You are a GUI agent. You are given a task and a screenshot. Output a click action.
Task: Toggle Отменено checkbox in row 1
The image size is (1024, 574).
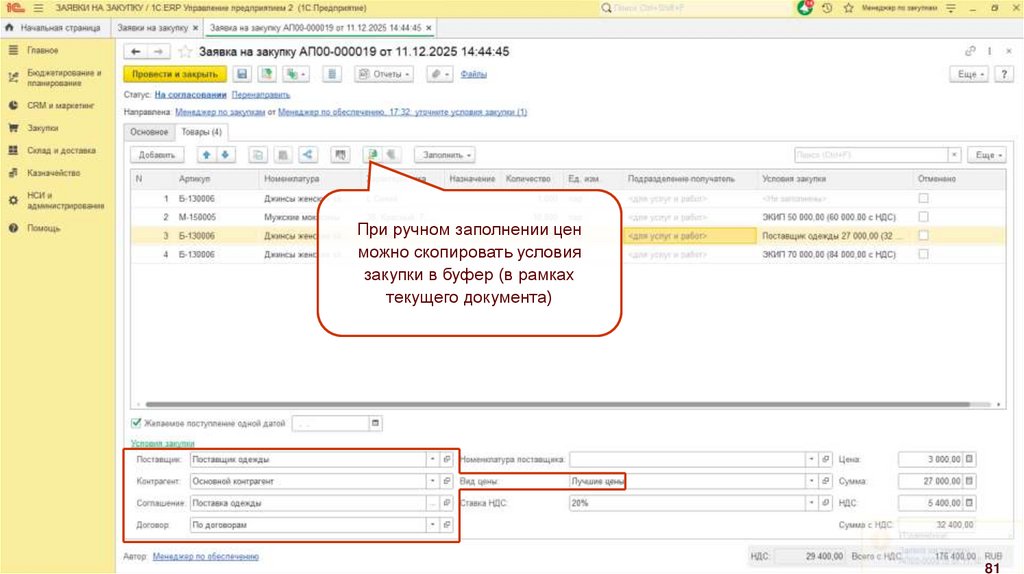[x=923, y=199]
